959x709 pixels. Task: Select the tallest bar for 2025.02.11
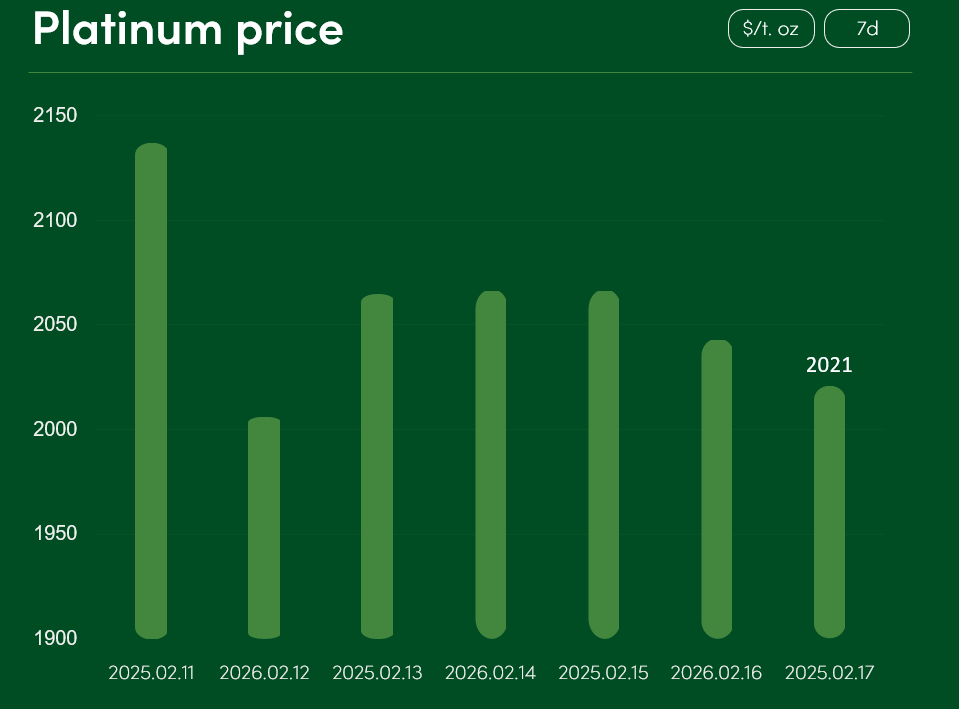pos(151,390)
